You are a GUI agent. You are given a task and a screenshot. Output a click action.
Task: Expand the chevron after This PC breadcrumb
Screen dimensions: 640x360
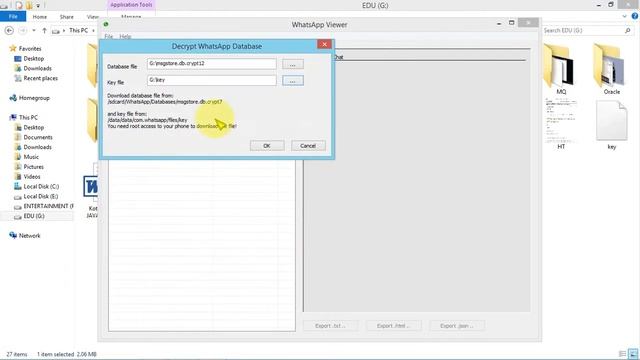coord(93,31)
